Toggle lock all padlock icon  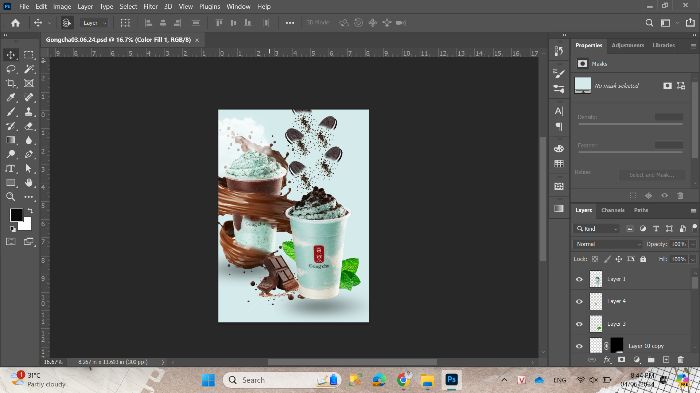point(643,259)
